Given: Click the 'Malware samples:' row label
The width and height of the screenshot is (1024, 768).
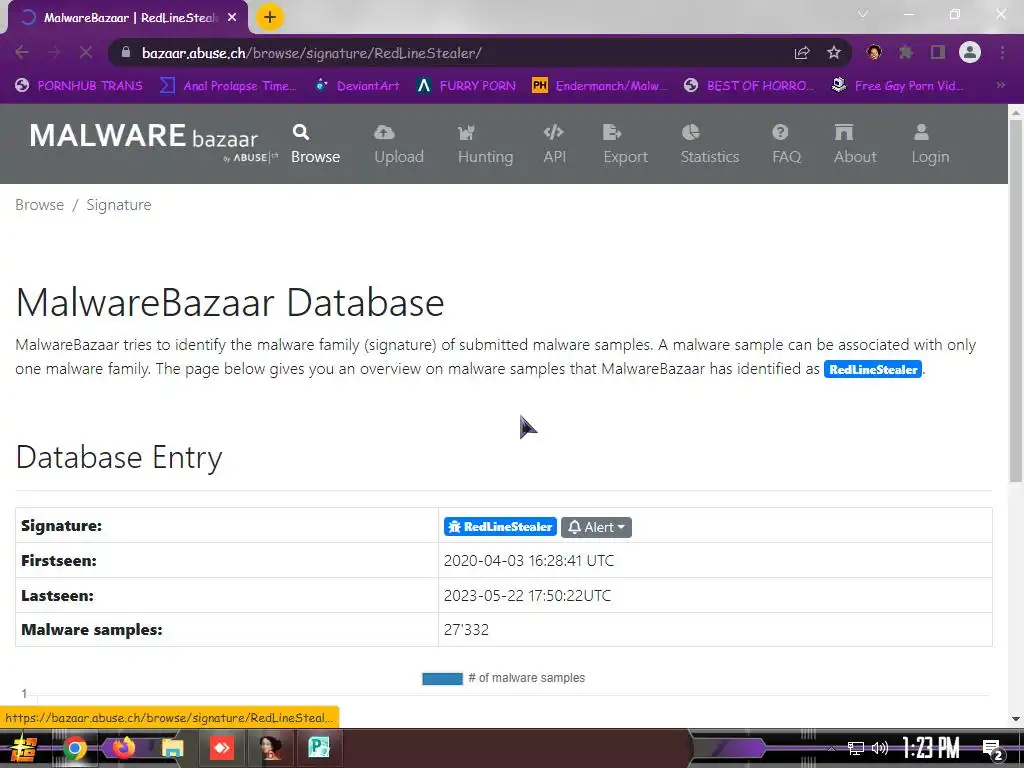Looking at the screenshot, I should click(x=91, y=630).
